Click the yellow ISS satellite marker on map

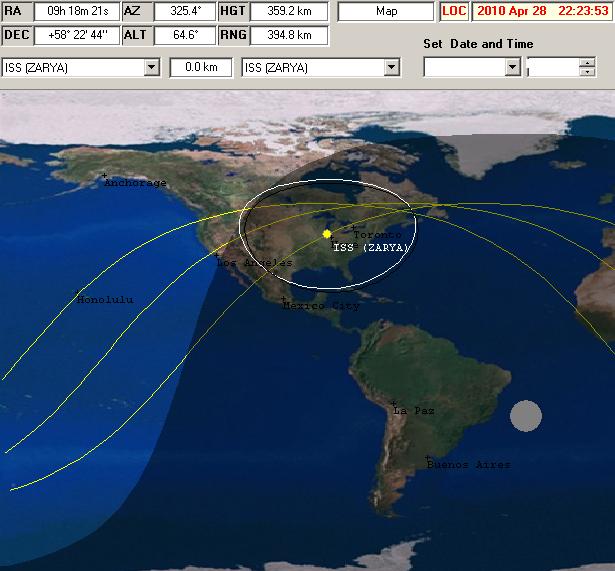[x=327, y=234]
